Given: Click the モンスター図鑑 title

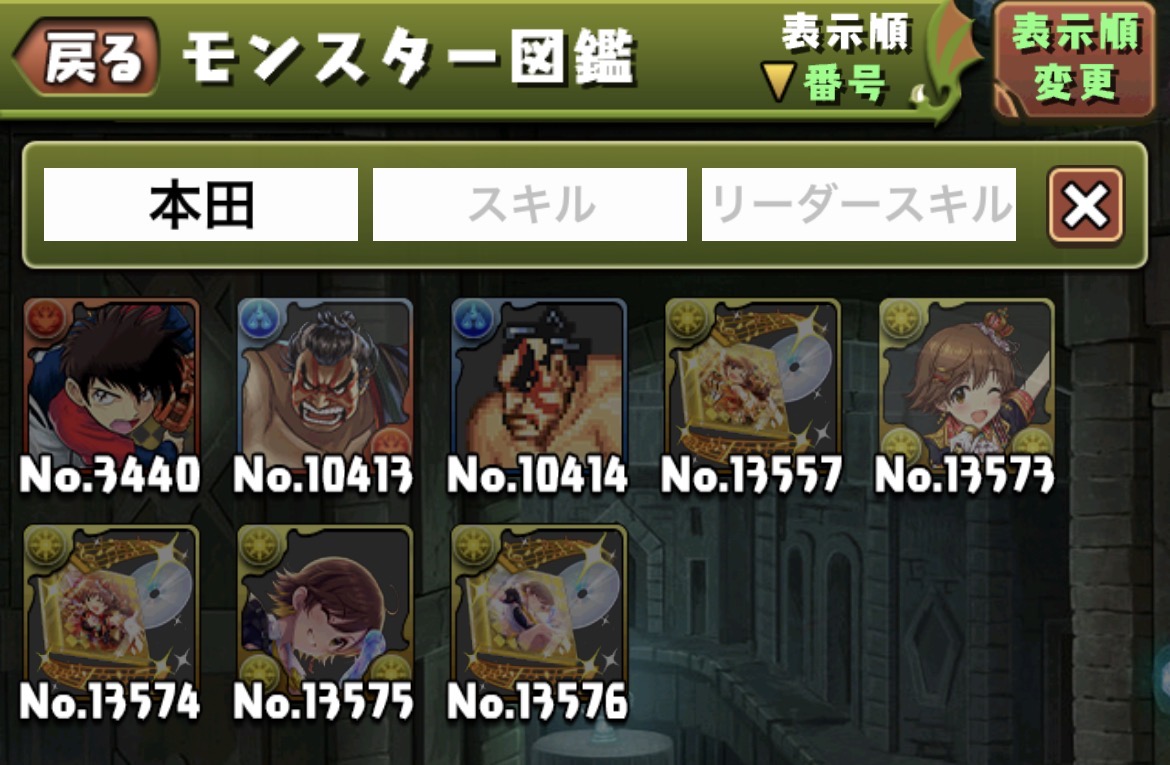Looking at the screenshot, I should click(x=408, y=57).
